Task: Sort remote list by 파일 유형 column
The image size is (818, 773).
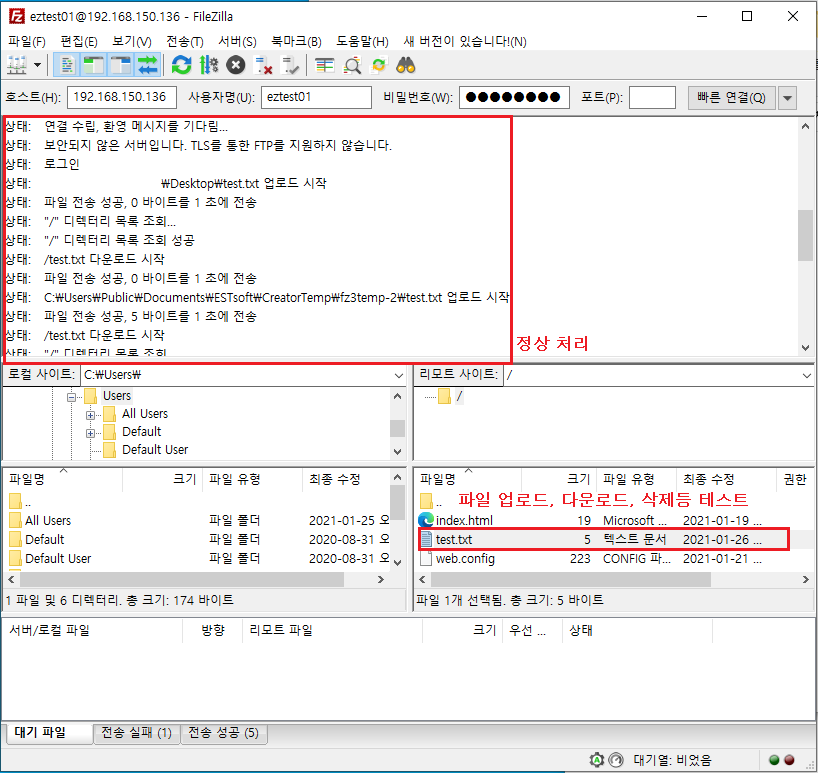Action: (x=636, y=479)
